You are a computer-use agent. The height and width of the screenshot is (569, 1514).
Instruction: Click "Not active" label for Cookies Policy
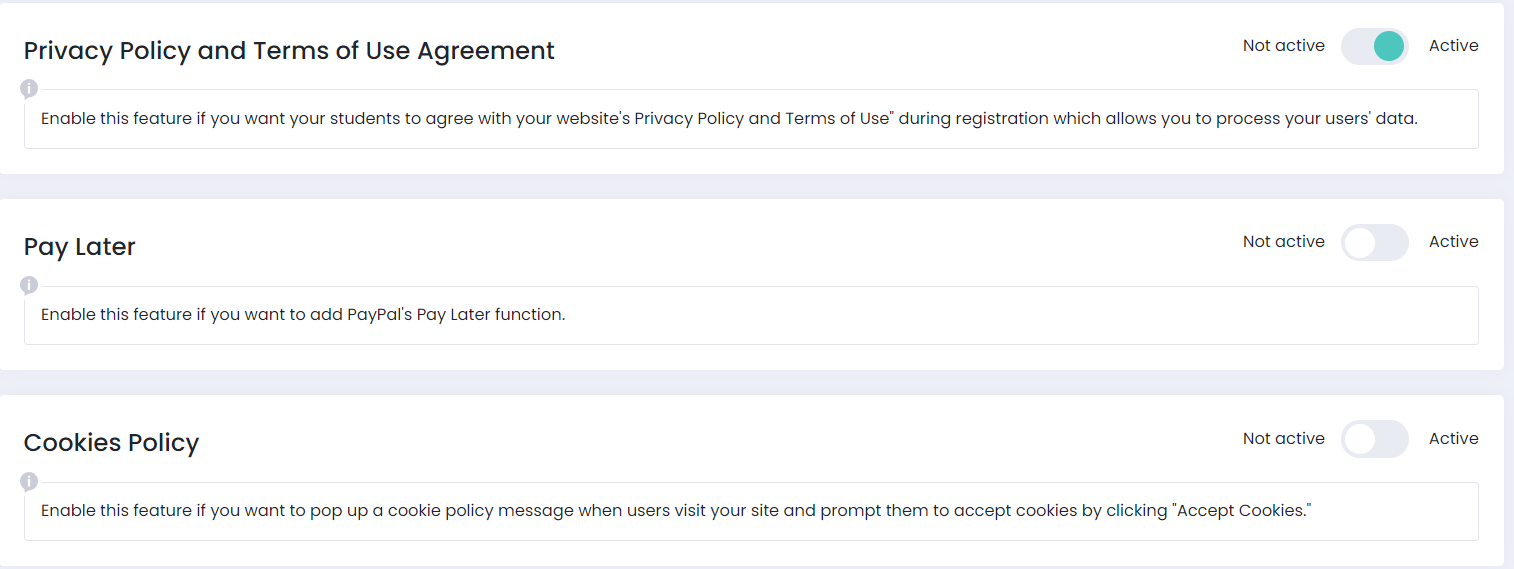click(x=1284, y=439)
